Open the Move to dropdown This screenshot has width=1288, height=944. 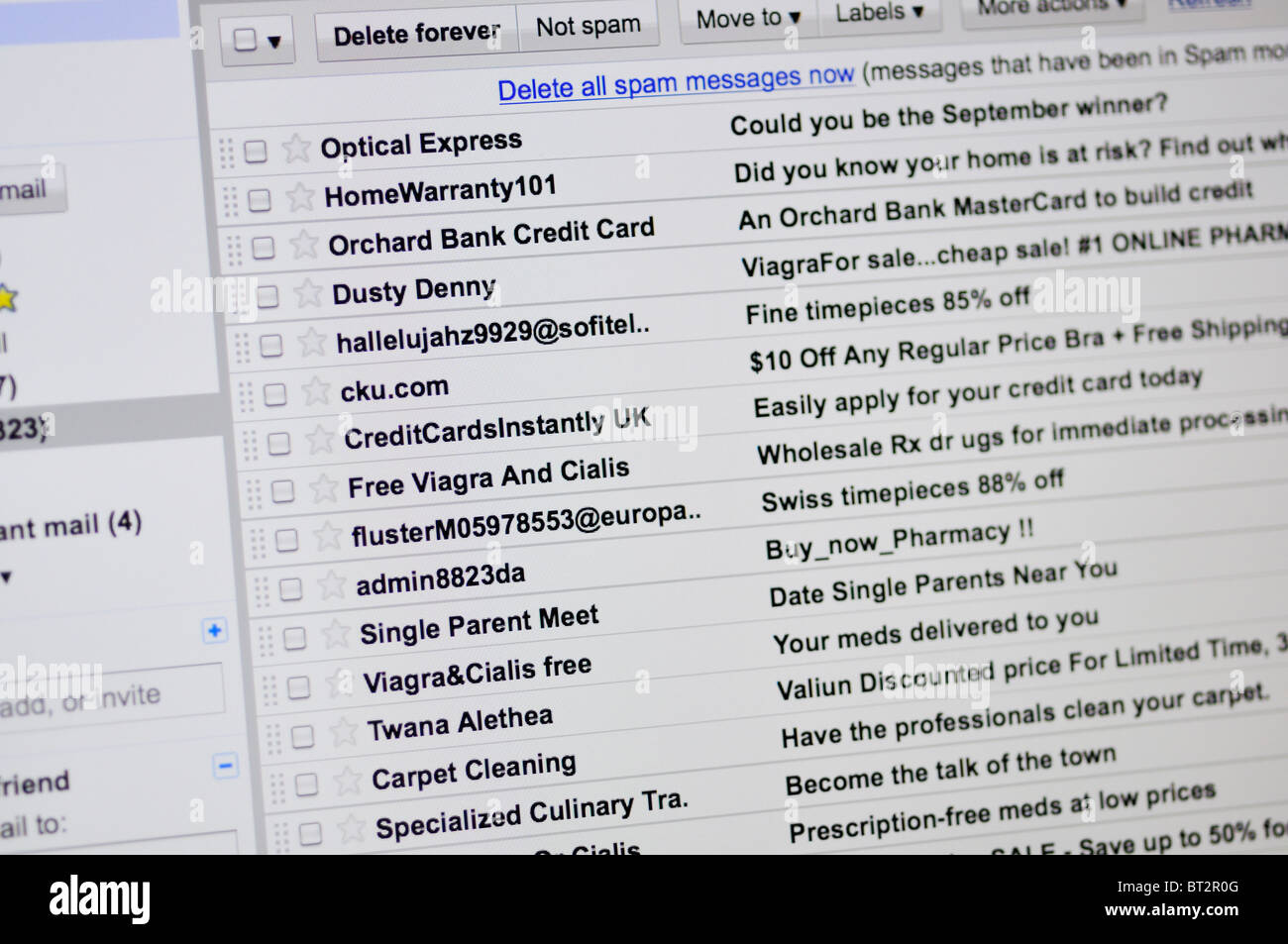pyautogui.click(x=748, y=18)
